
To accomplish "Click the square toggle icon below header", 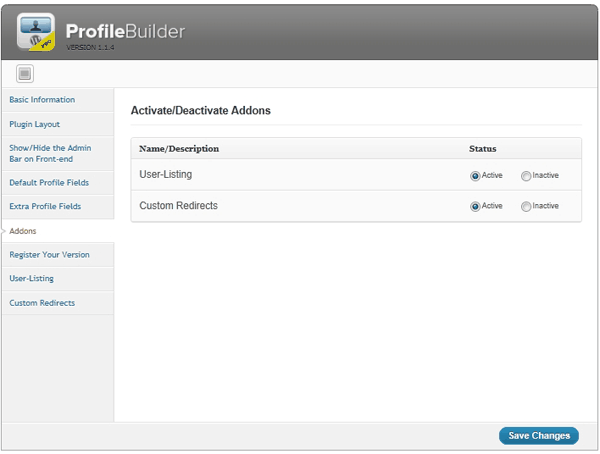I will (25, 73).
